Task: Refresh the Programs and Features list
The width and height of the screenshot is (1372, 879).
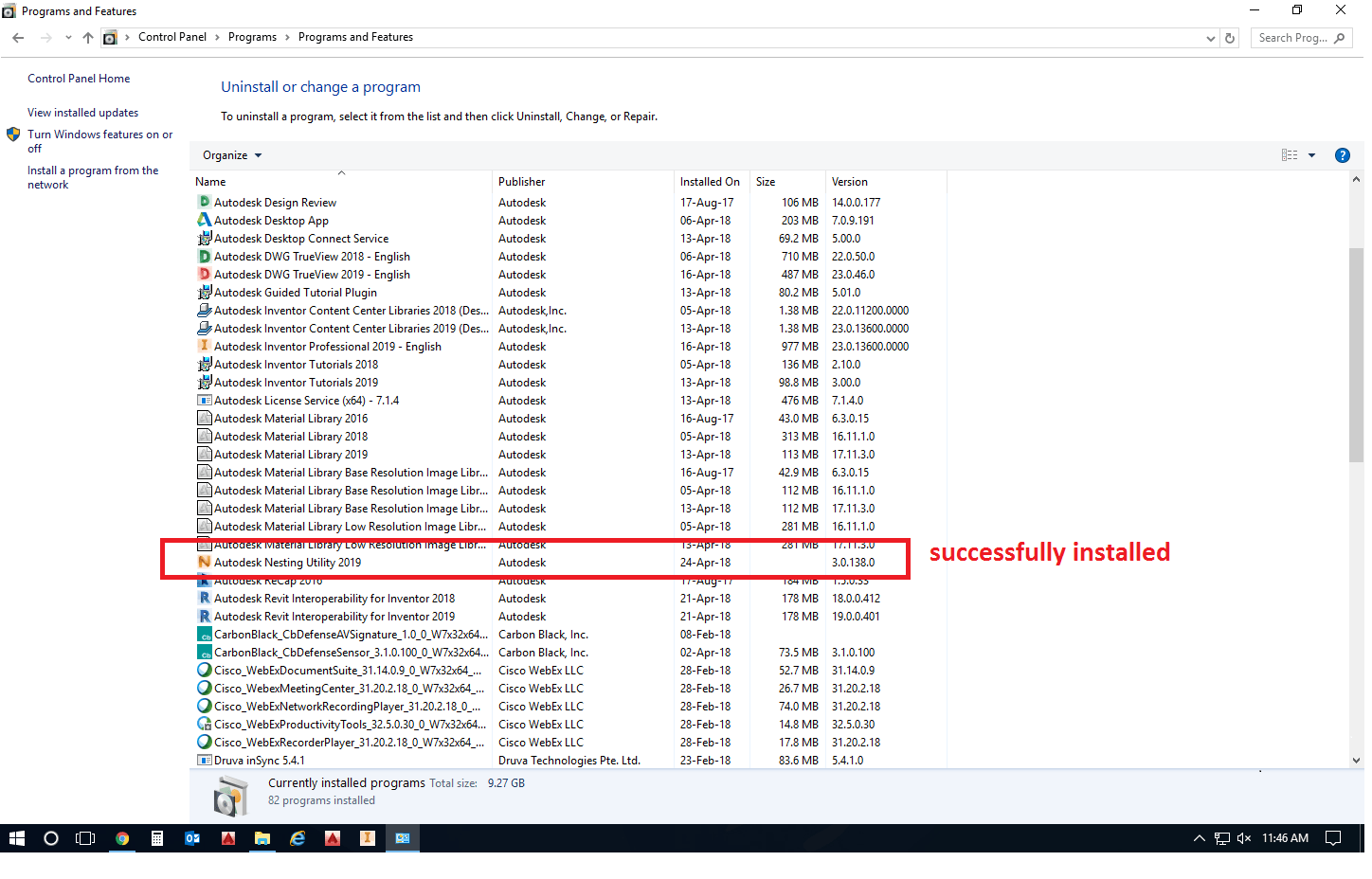Action: click(x=1230, y=38)
